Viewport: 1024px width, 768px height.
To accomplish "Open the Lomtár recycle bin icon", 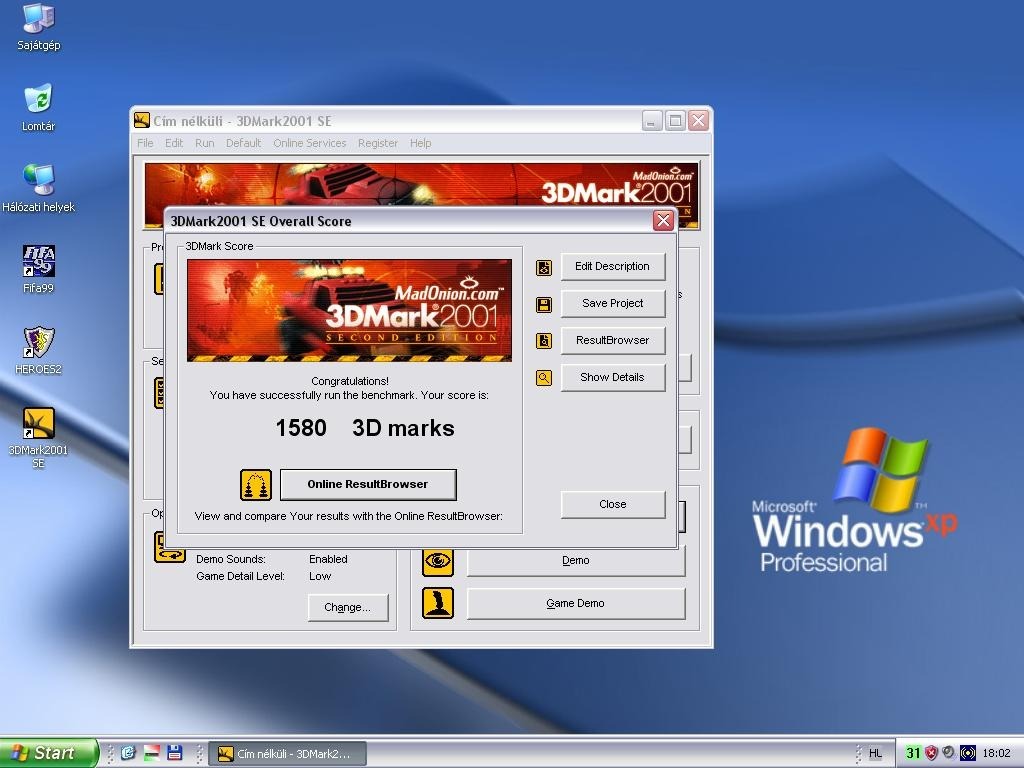I will 39,108.
